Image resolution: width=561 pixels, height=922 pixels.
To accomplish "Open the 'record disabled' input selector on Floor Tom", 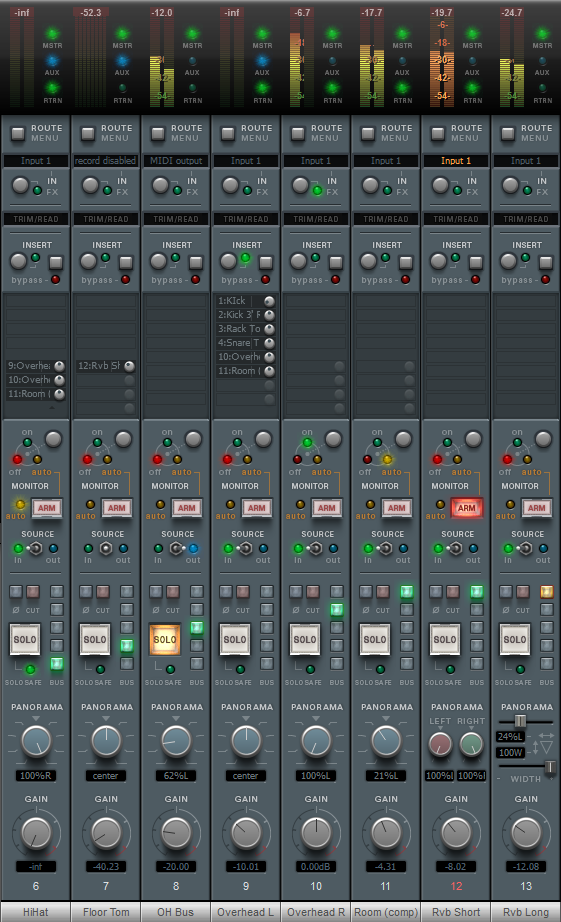I will pos(106,161).
